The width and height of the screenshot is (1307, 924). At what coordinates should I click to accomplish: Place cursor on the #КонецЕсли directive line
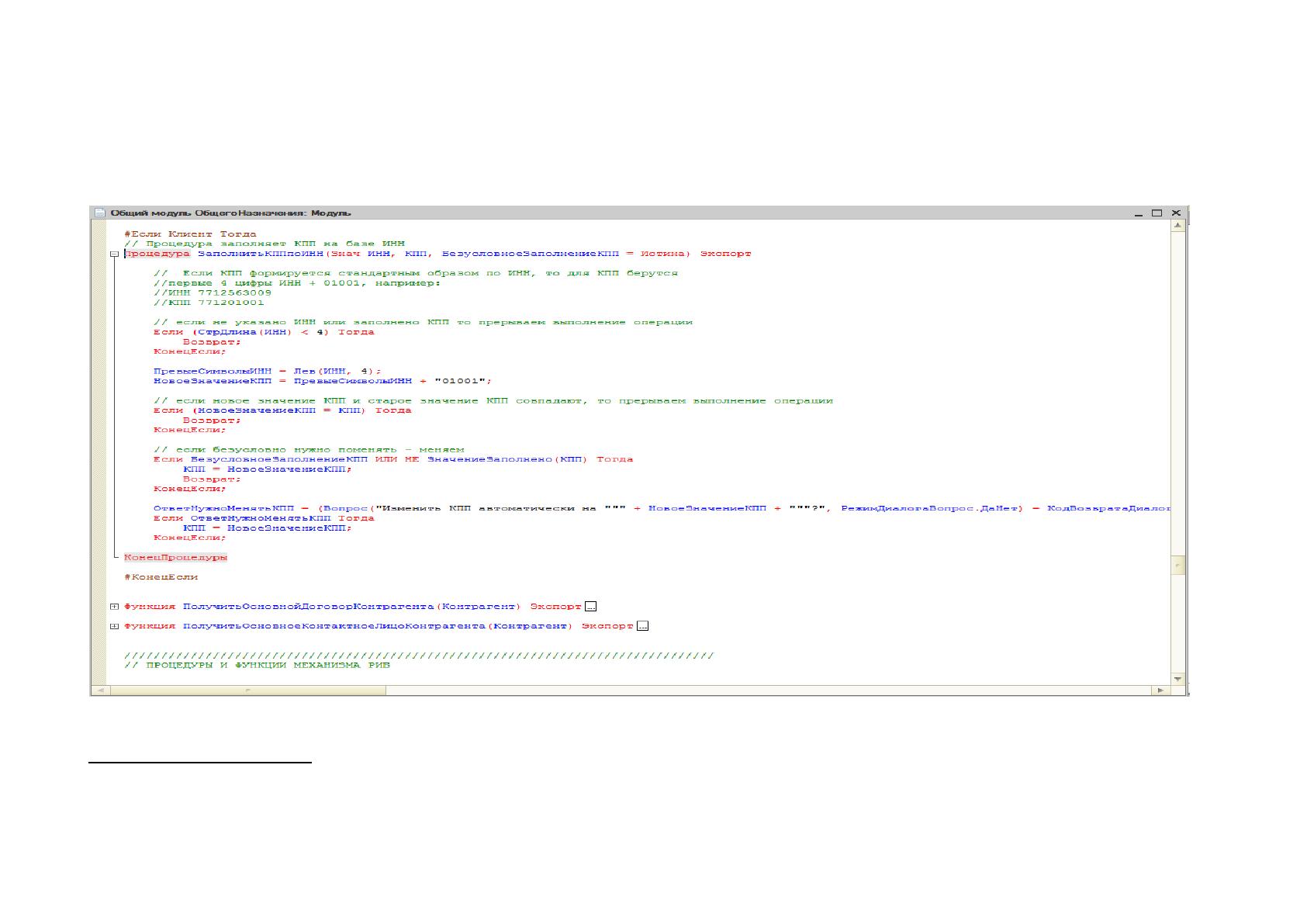(x=161, y=576)
